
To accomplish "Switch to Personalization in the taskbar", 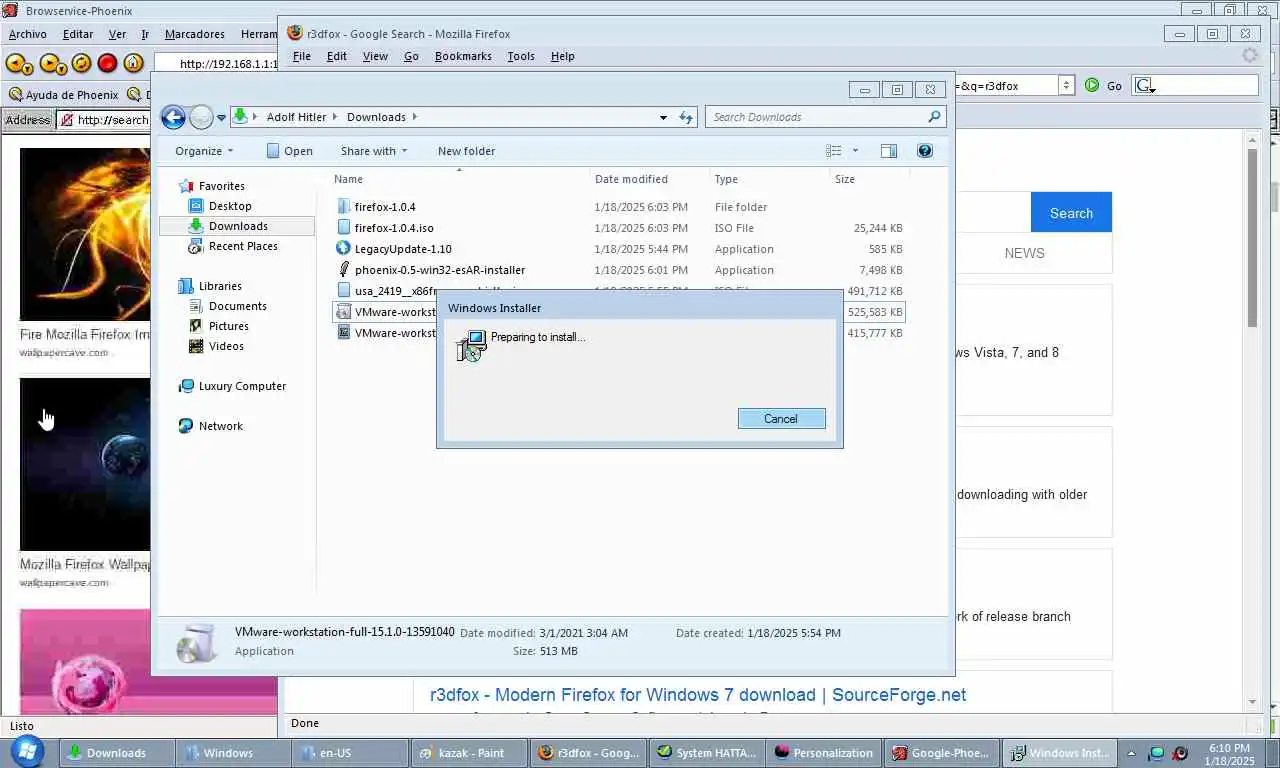I will [824, 753].
